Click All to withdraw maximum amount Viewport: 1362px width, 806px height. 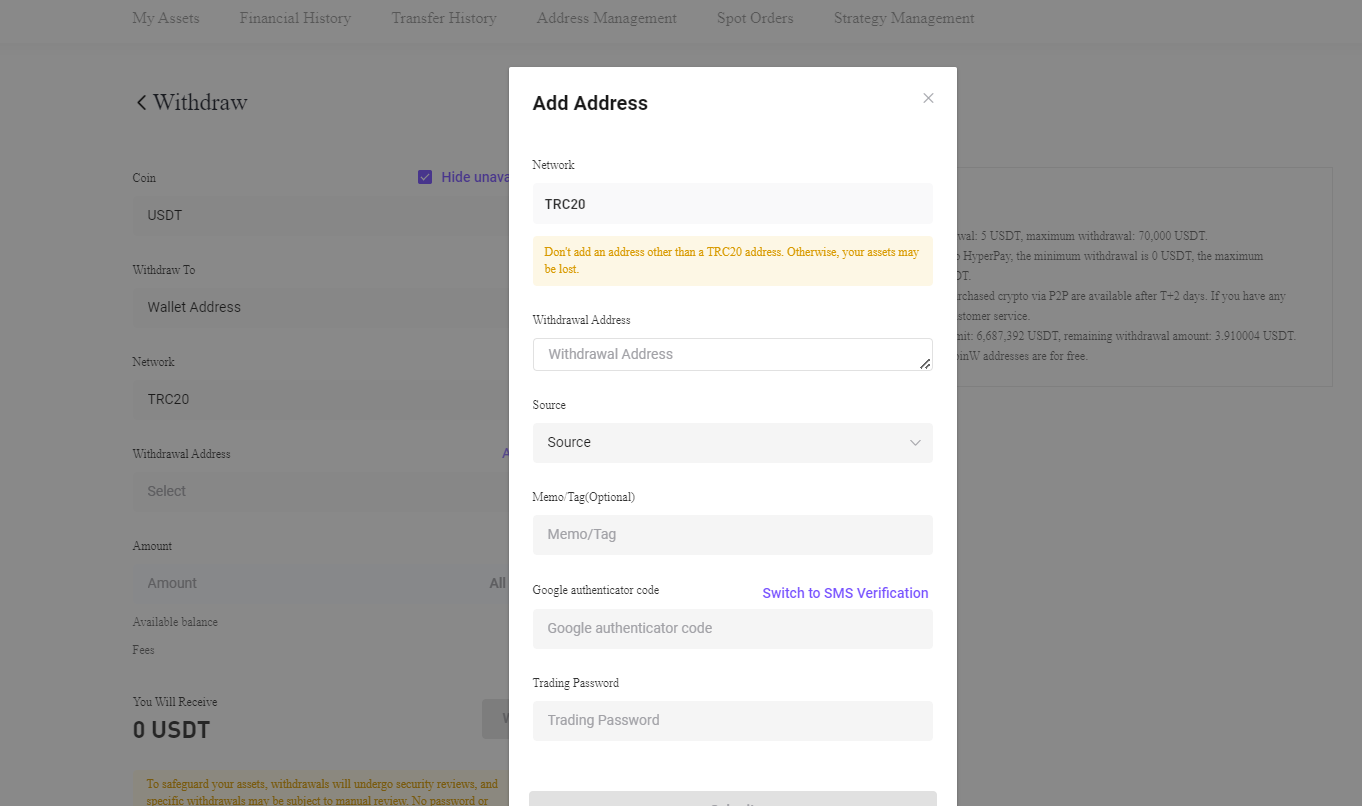497,583
